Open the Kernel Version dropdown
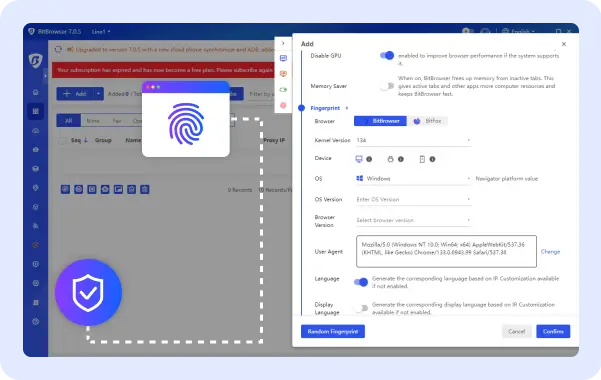Viewport: 601px width, 380px height. [x=413, y=140]
